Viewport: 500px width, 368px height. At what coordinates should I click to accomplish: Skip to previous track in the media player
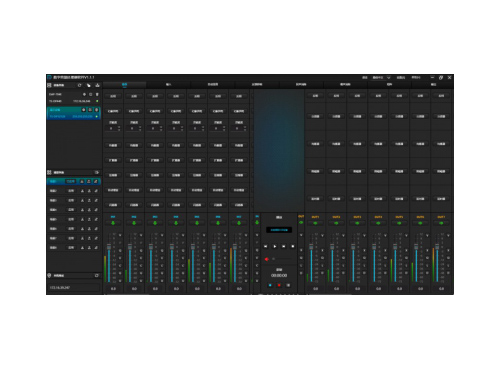[266, 246]
